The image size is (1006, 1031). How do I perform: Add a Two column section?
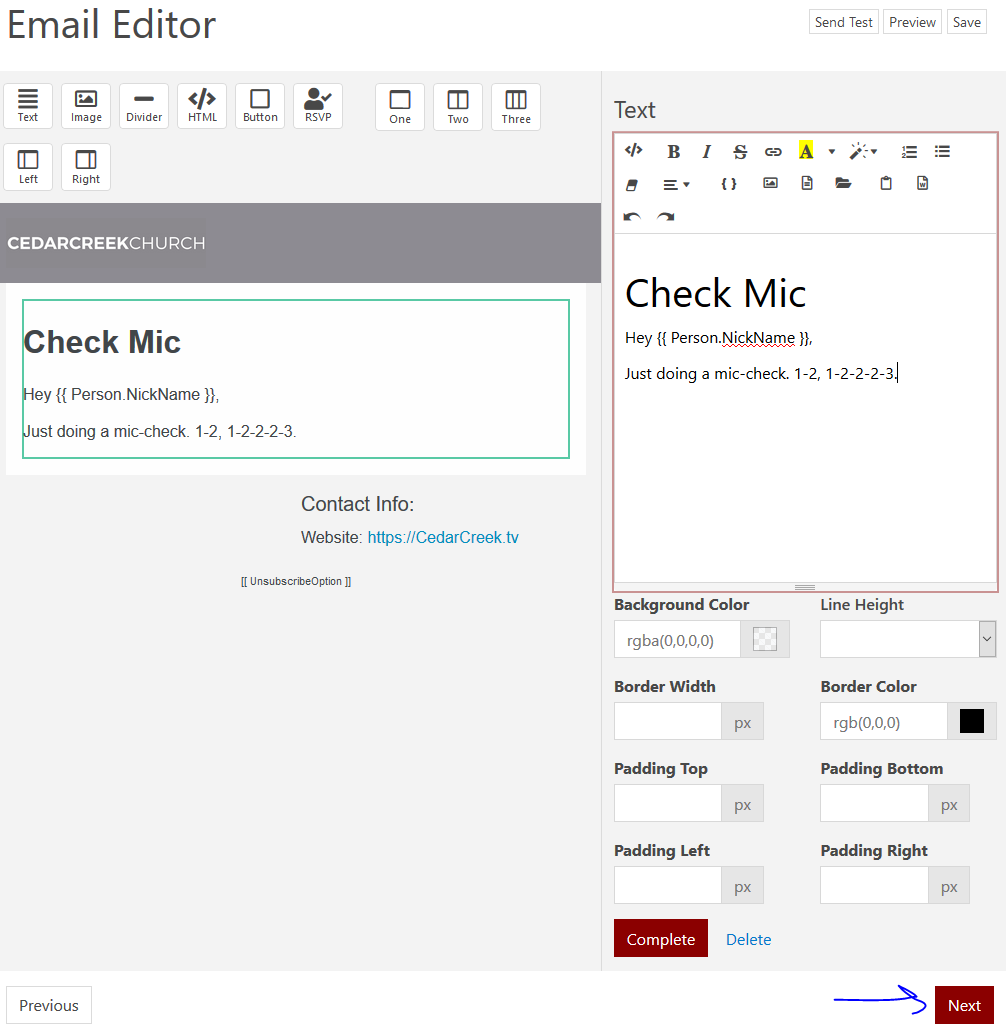tap(458, 107)
